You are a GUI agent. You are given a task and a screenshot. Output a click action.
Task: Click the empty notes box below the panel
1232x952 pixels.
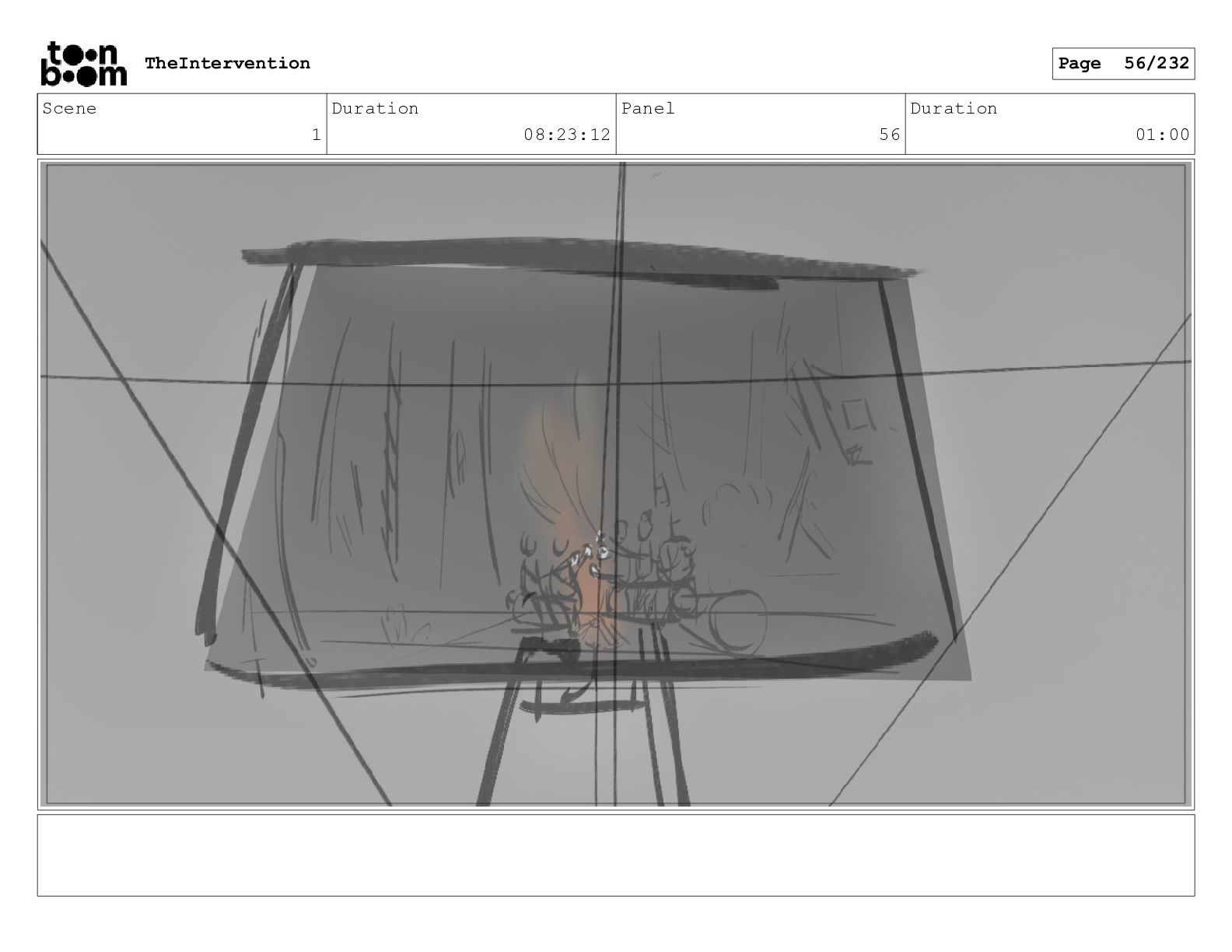[x=616, y=855]
